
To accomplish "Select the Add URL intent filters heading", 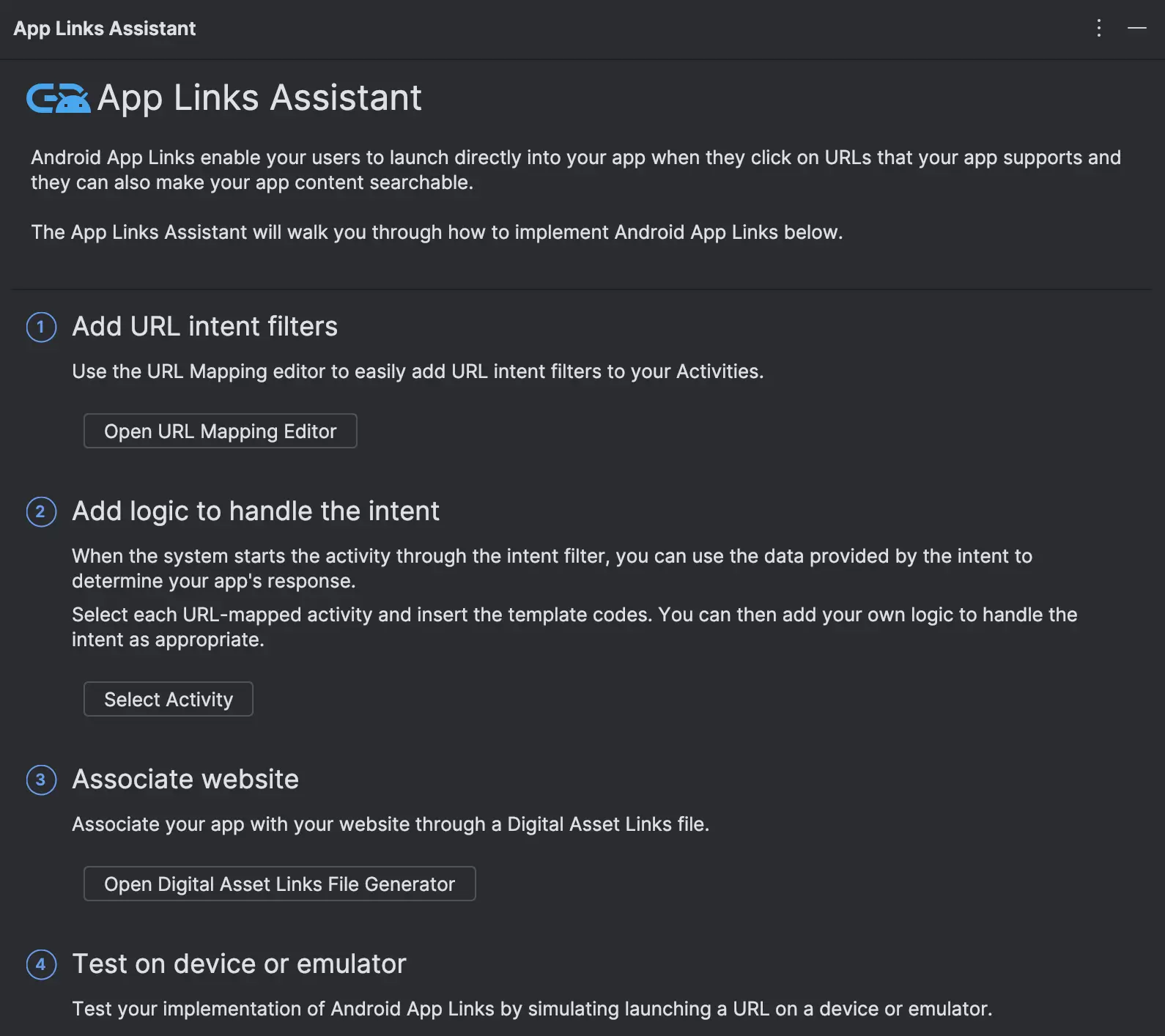I will [x=204, y=327].
